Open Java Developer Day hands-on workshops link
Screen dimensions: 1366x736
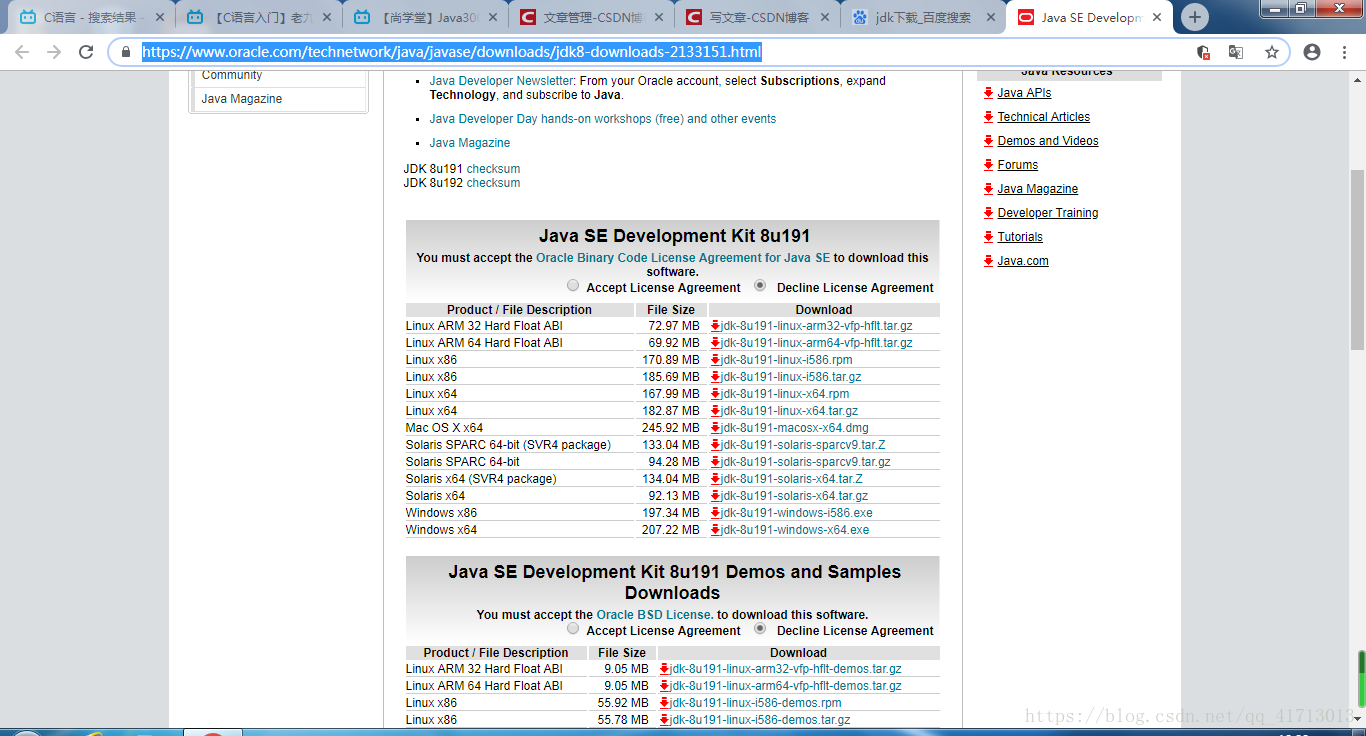pyautogui.click(x=603, y=119)
